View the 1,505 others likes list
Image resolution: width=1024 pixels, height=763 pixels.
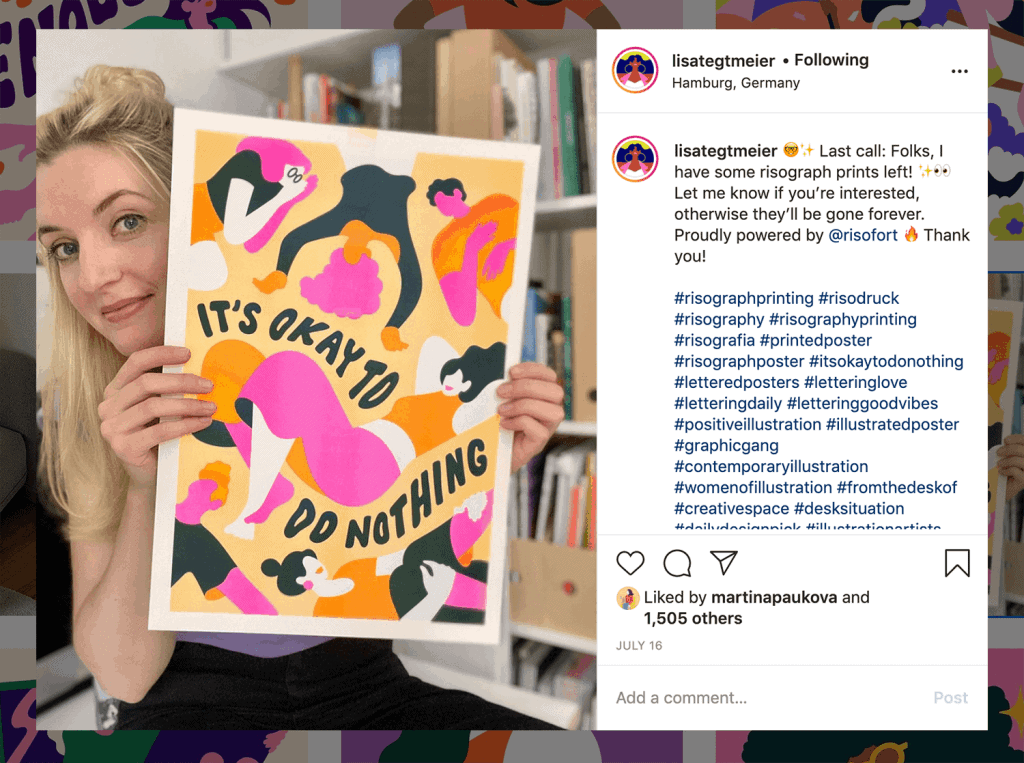pyautogui.click(x=693, y=619)
